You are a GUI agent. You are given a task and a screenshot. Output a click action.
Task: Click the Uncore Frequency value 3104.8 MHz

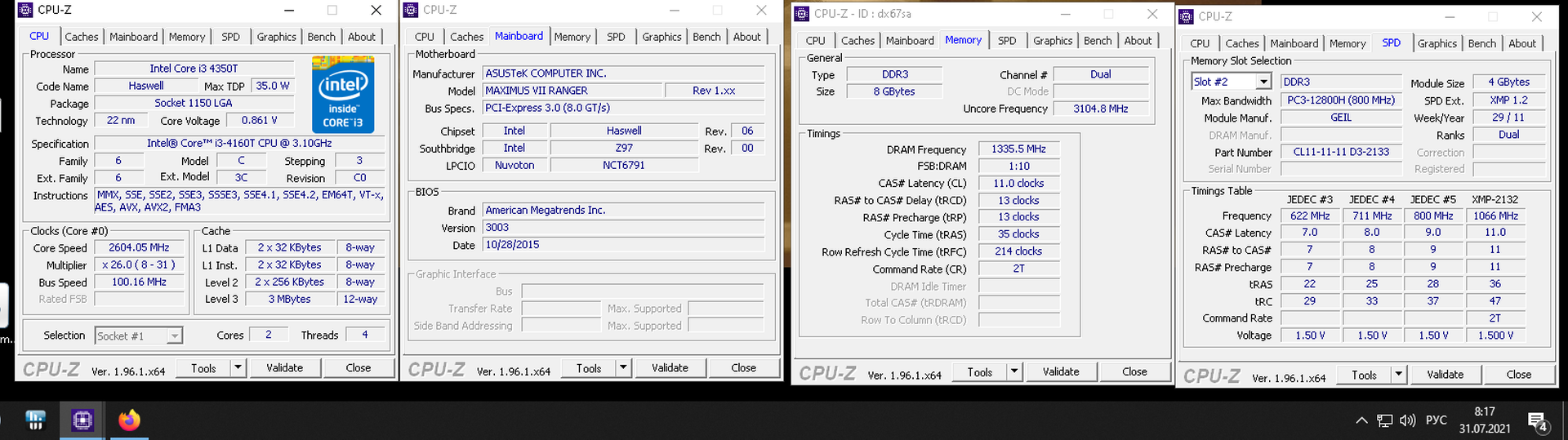pyautogui.click(x=1100, y=109)
